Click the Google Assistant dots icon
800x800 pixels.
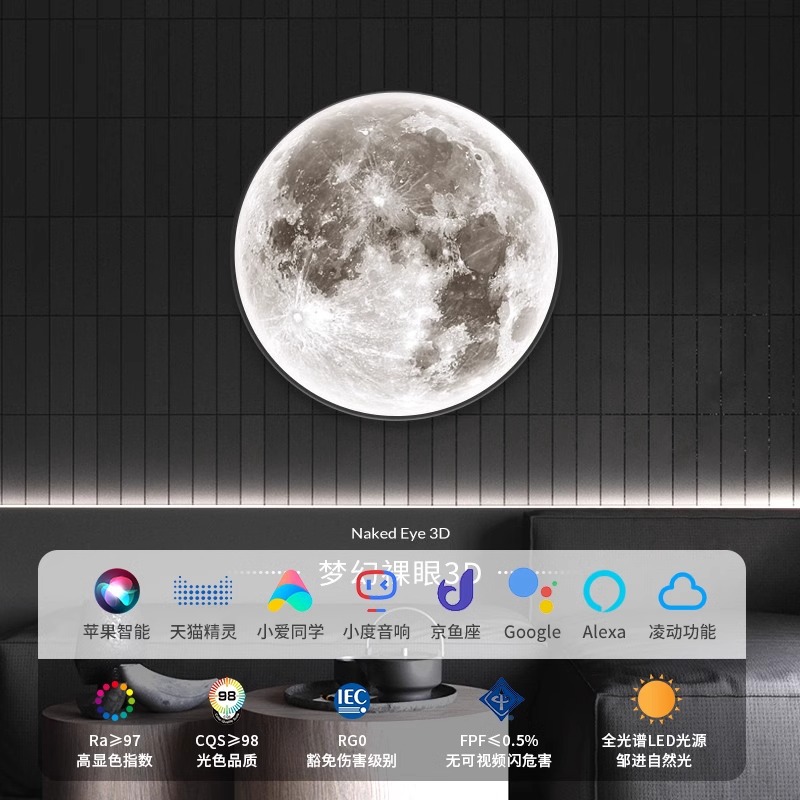(533, 590)
